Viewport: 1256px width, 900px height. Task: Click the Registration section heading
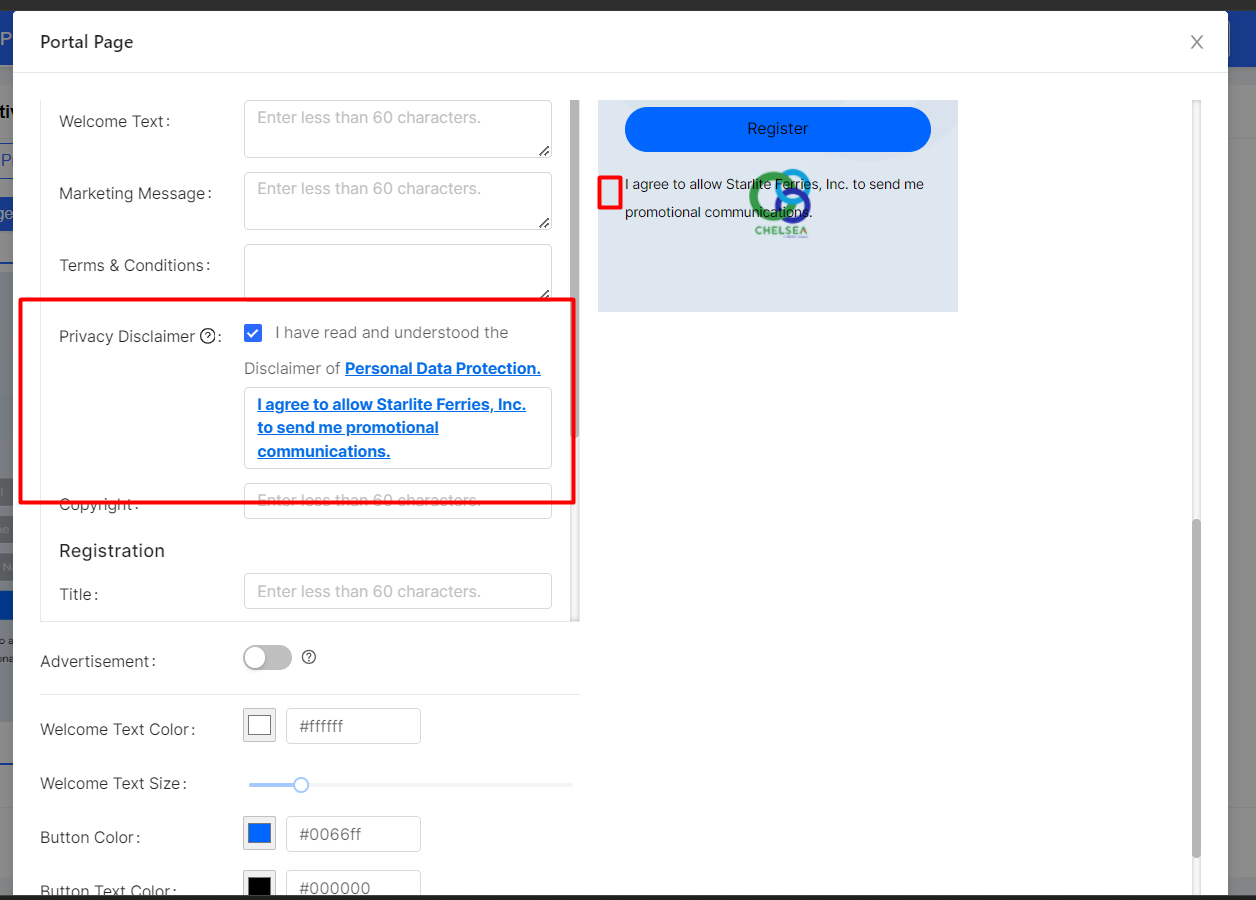pos(112,551)
